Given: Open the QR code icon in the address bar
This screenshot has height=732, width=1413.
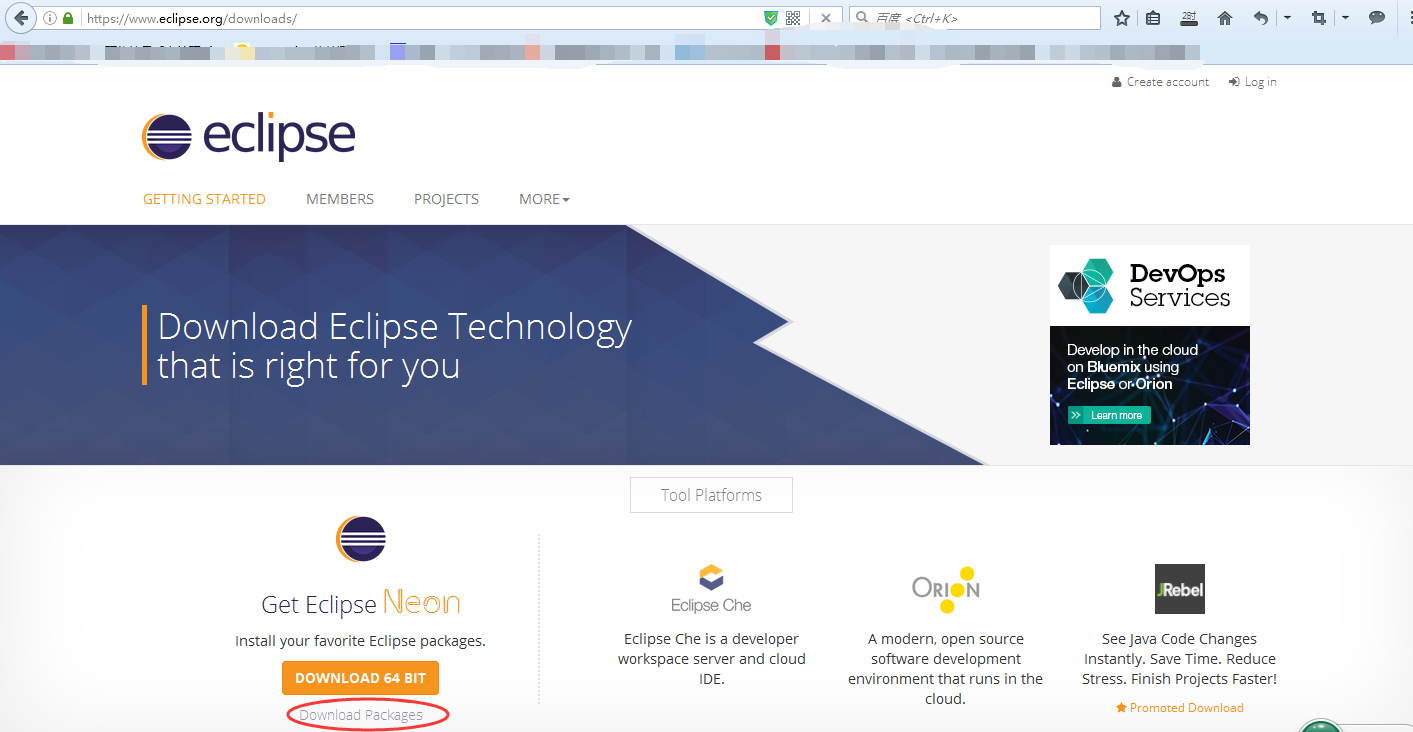Looking at the screenshot, I should click(x=794, y=18).
